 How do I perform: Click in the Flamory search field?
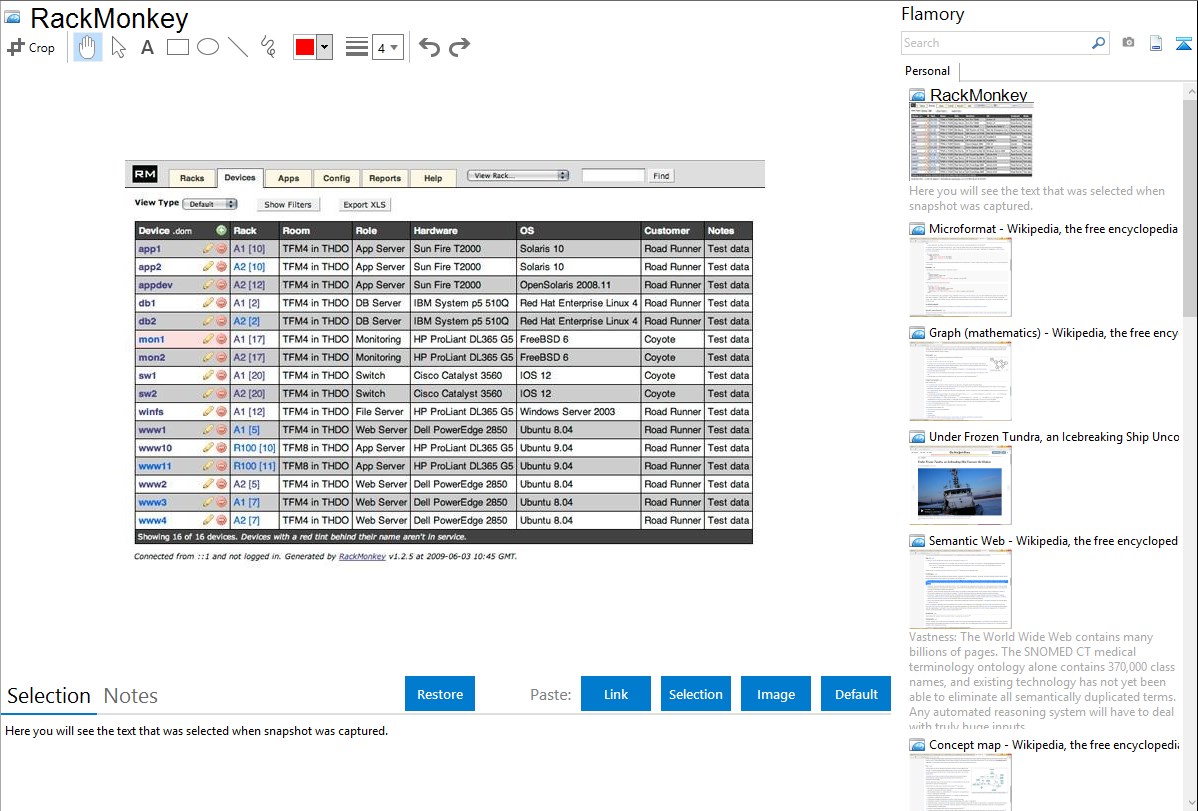point(995,43)
